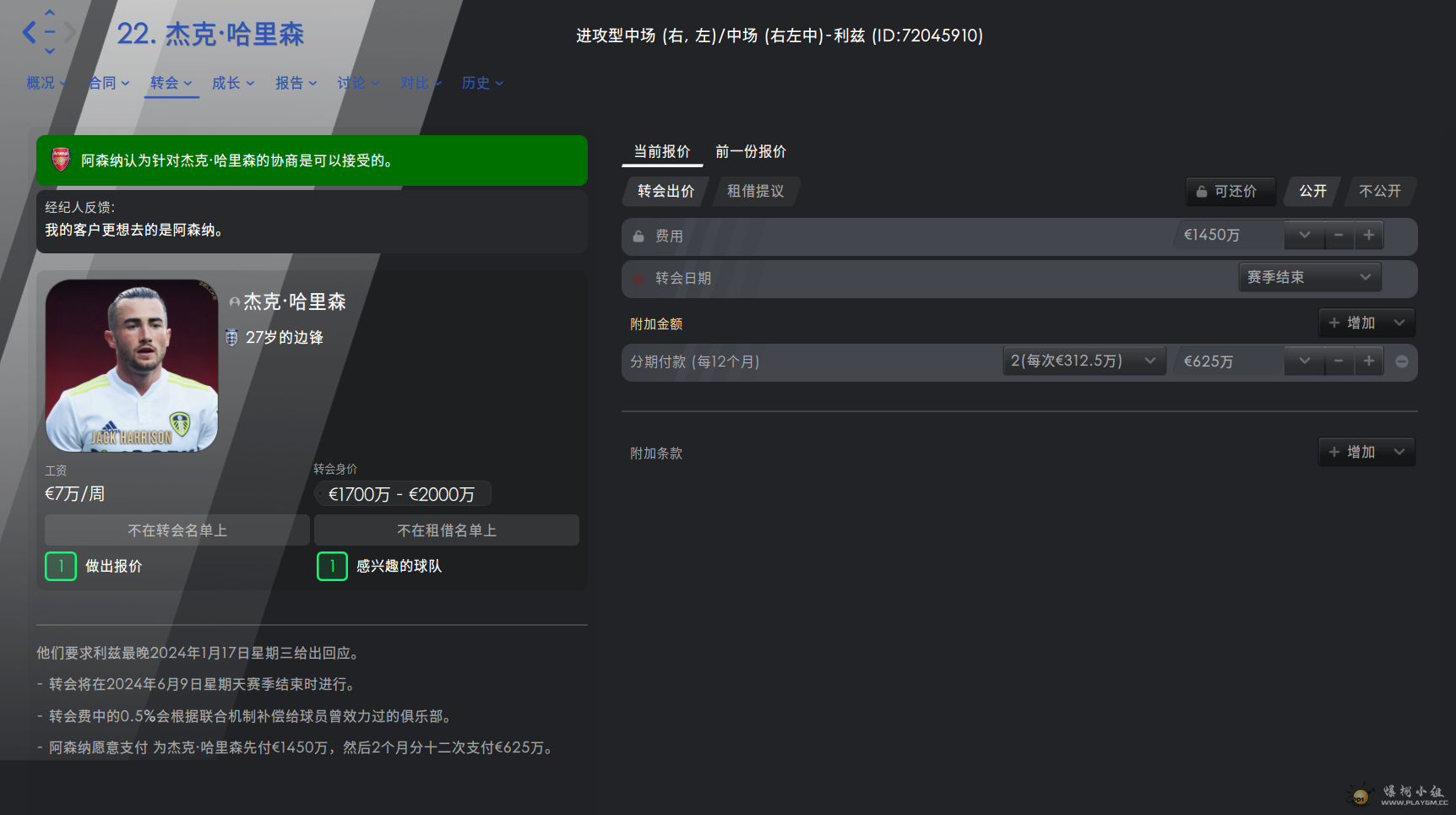The width and height of the screenshot is (1456, 815).
Task: Open the 2(每次€312.5万) instalments dropdown
Action: point(1084,361)
